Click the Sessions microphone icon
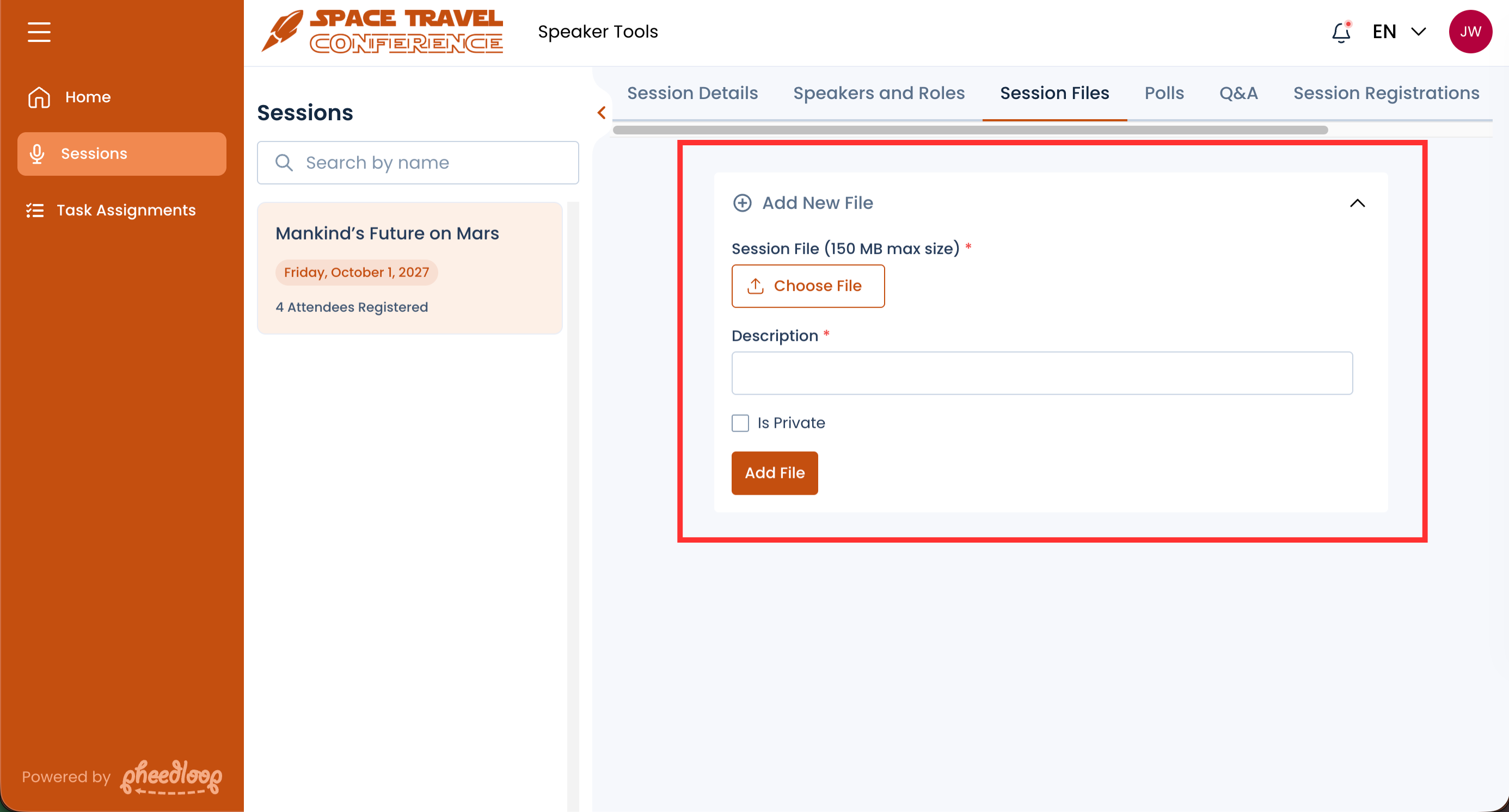The height and width of the screenshot is (812, 1509). click(x=37, y=153)
